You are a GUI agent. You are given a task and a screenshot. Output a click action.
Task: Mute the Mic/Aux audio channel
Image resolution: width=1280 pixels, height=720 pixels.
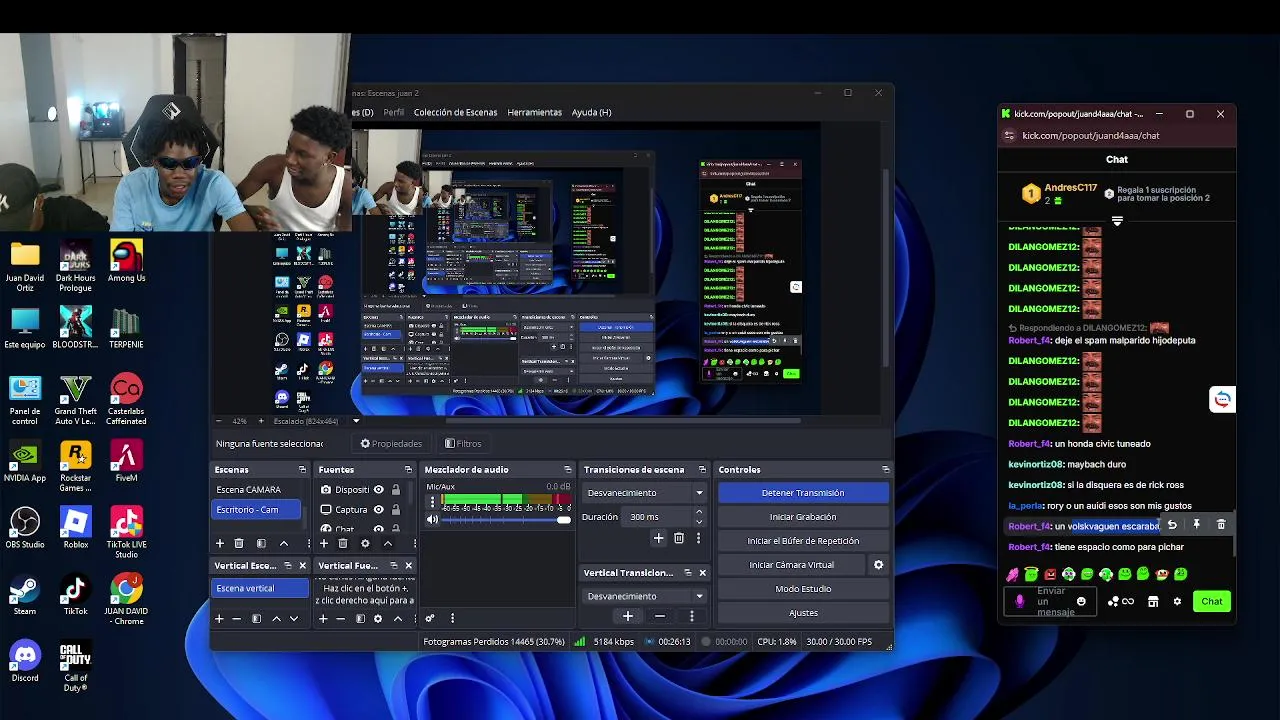[432, 519]
